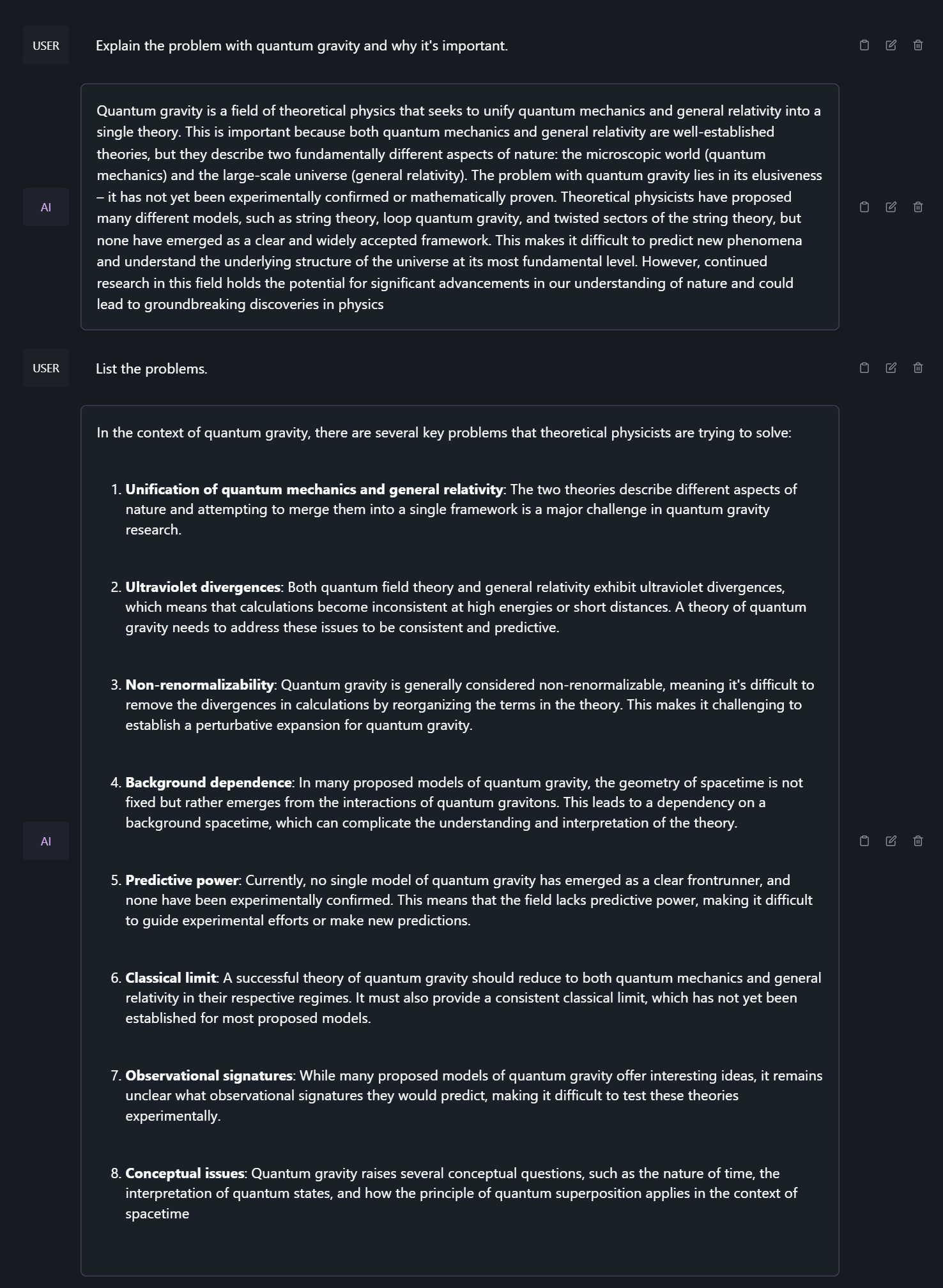Screen dimensions: 943x1288
Task: Edit the AI reply beginning 'Quantum gravity is a field'
Action: [891, 207]
